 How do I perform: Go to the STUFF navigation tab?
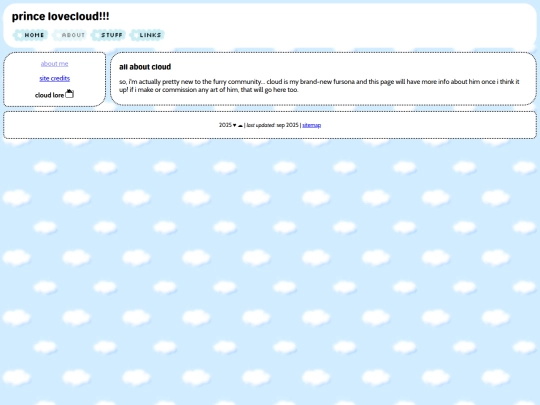[x=108, y=35]
